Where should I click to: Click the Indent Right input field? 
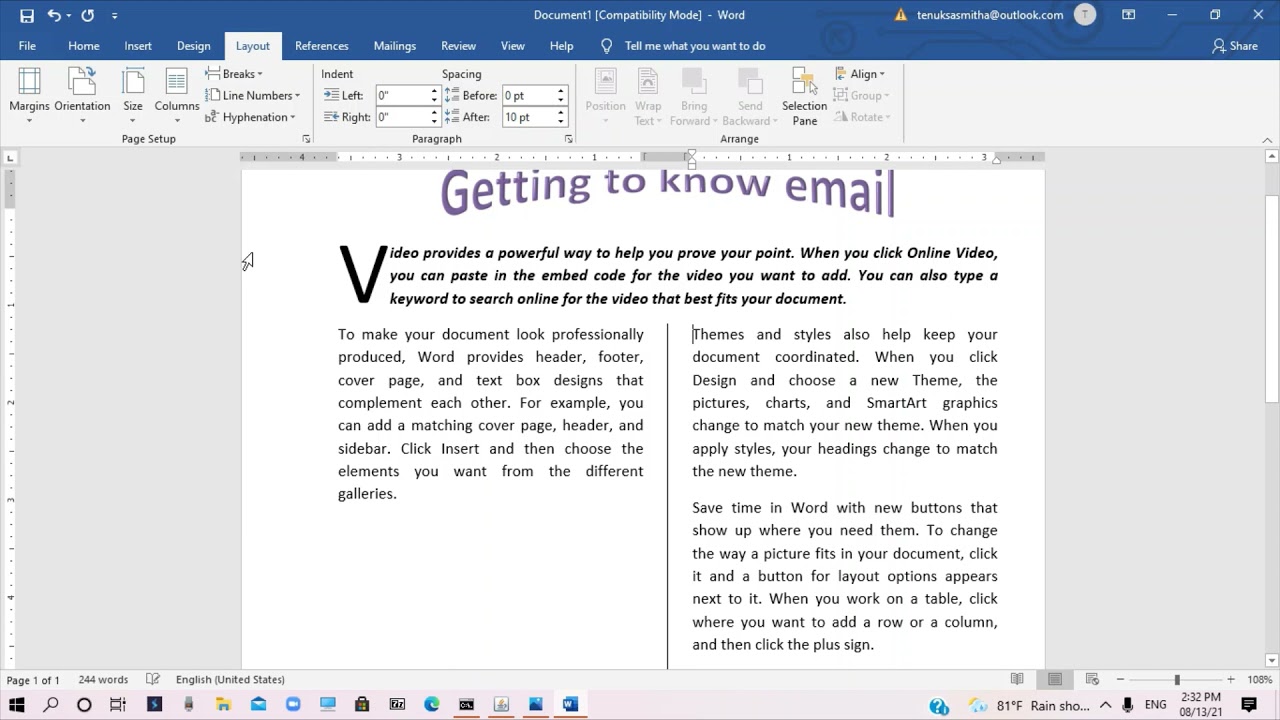pos(402,117)
